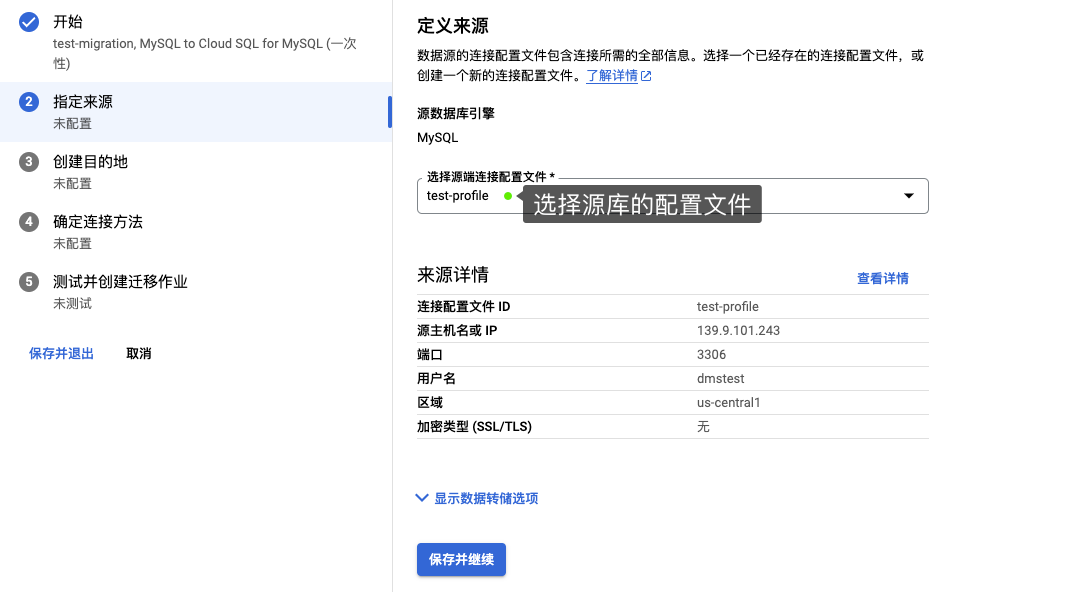
Task: Click the 取消 option
Action: tap(139, 353)
